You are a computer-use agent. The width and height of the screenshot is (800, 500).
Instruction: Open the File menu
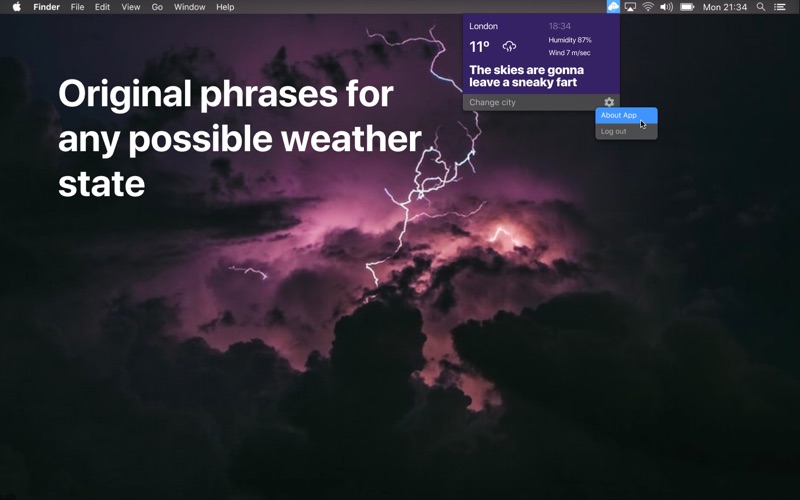pos(78,7)
